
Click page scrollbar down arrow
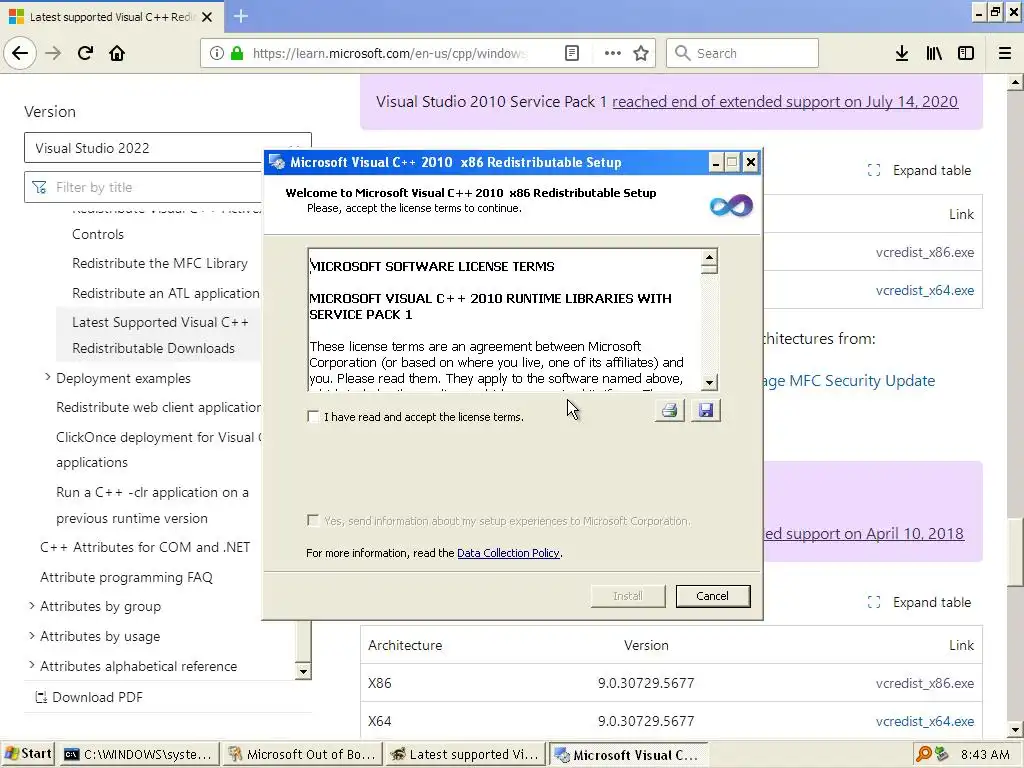click(x=1016, y=729)
